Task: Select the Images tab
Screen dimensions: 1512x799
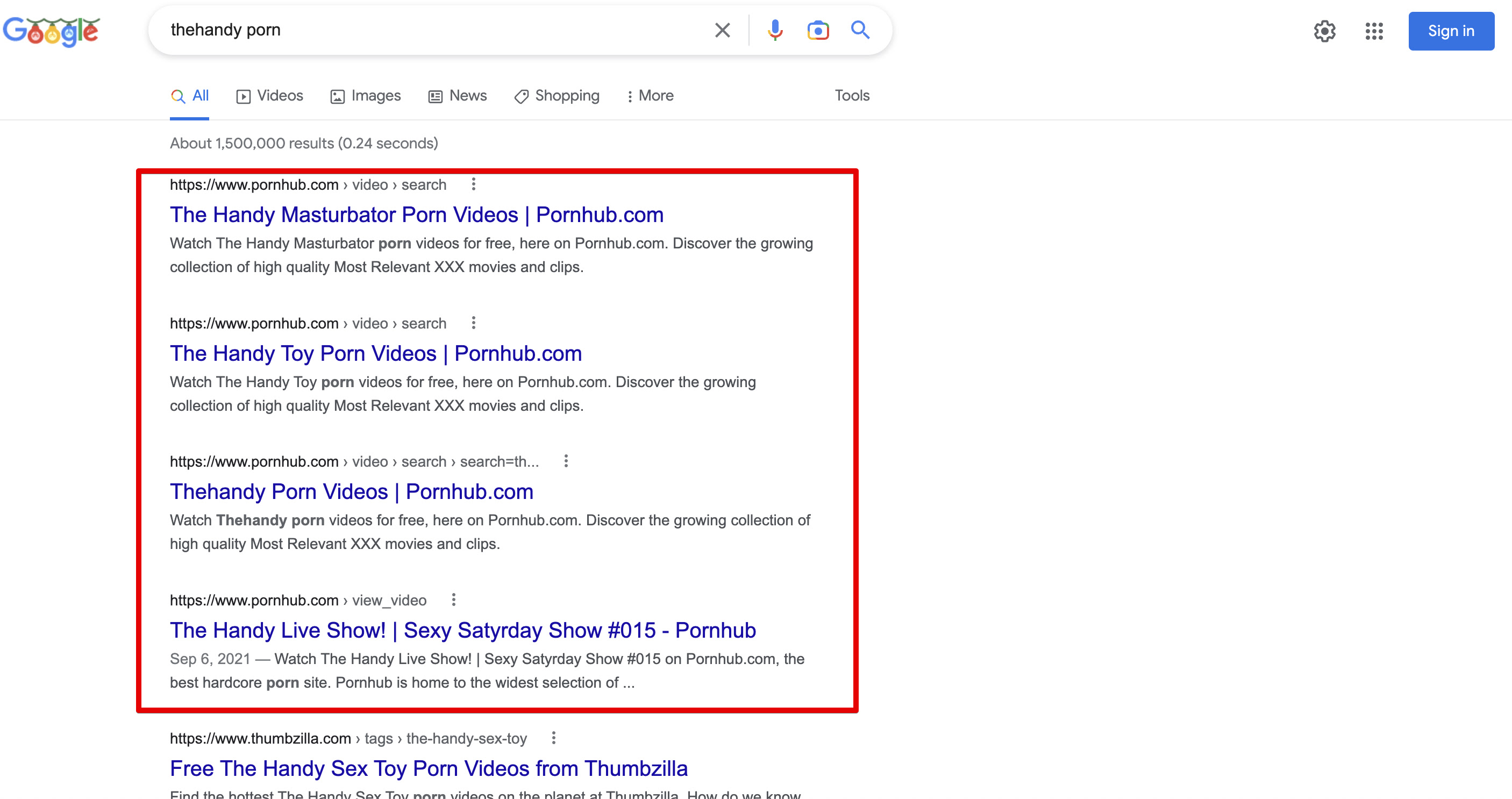Action: point(375,95)
